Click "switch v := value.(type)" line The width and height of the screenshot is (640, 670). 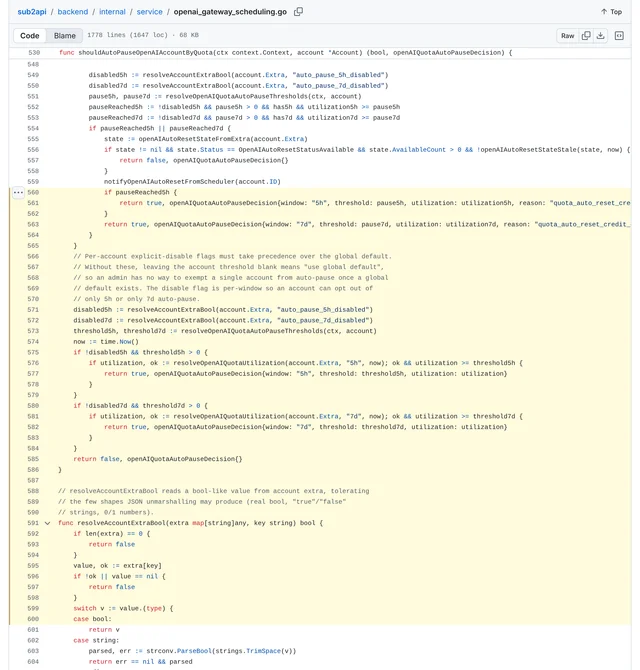[123, 608]
